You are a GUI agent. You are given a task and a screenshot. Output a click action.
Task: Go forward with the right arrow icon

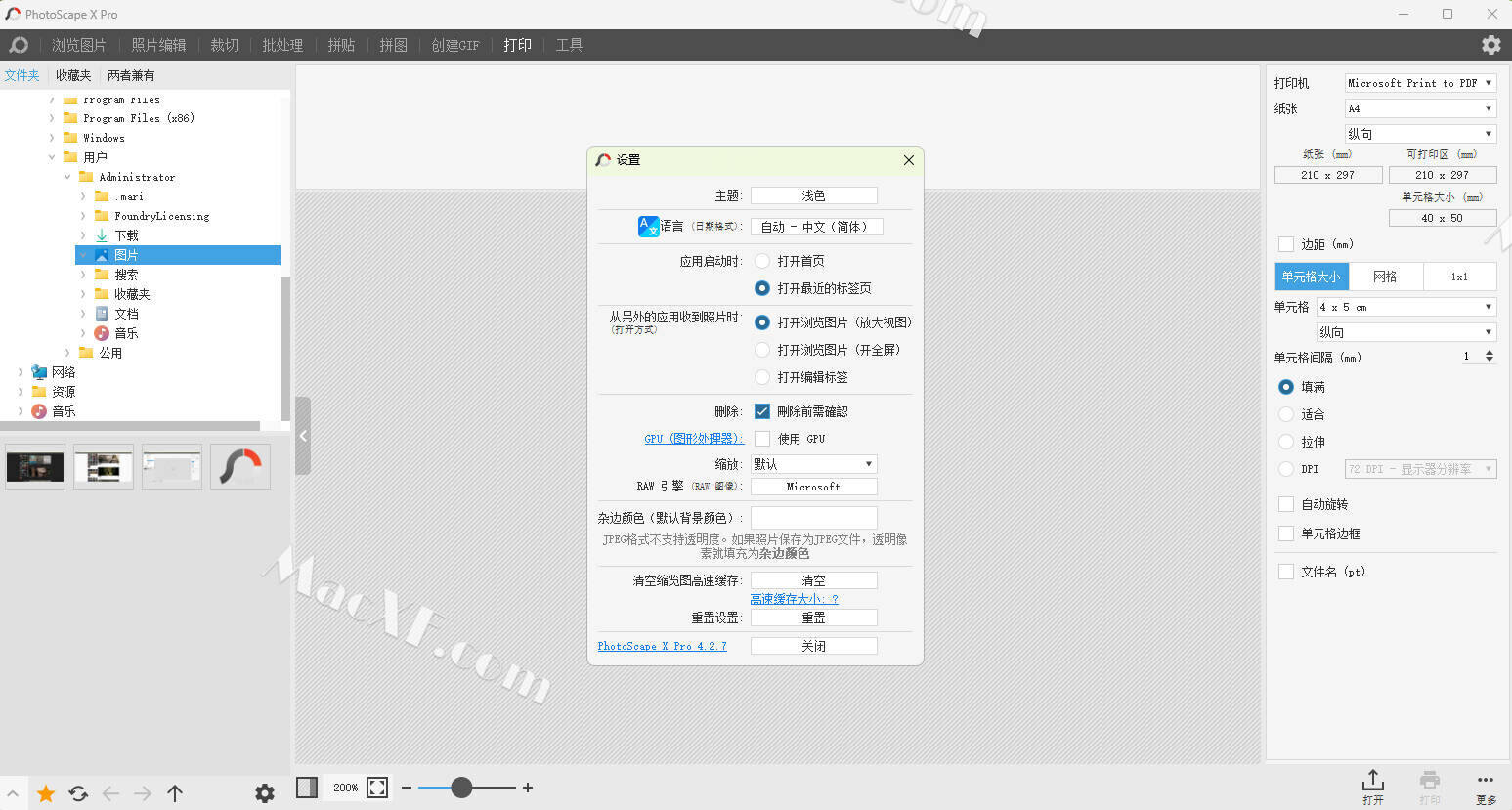coord(143,793)
